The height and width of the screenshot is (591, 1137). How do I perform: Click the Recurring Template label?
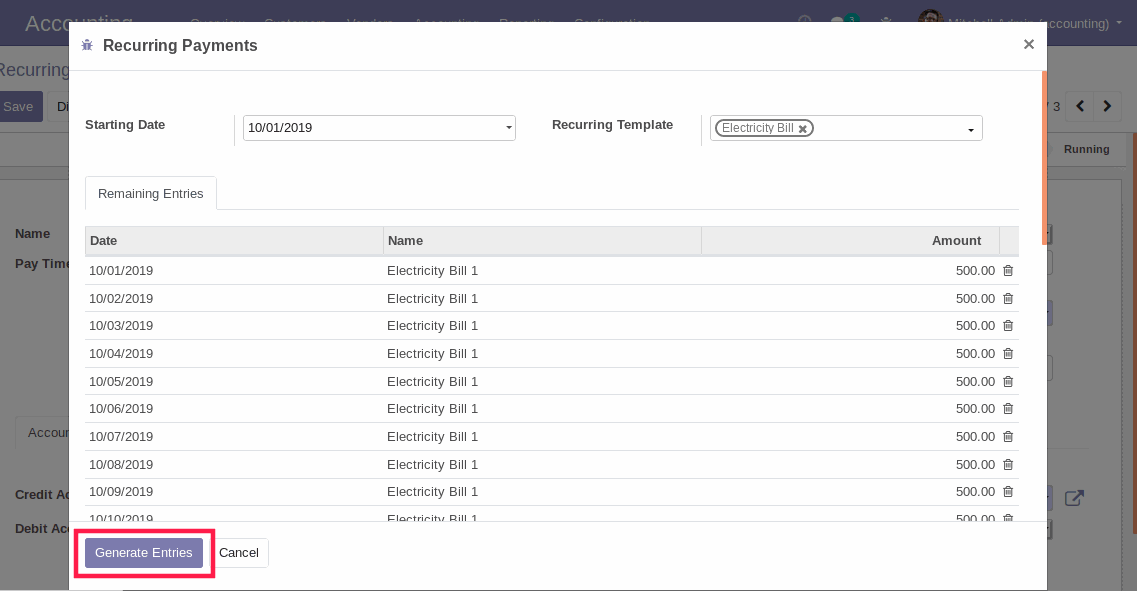[x=612, y=125]
